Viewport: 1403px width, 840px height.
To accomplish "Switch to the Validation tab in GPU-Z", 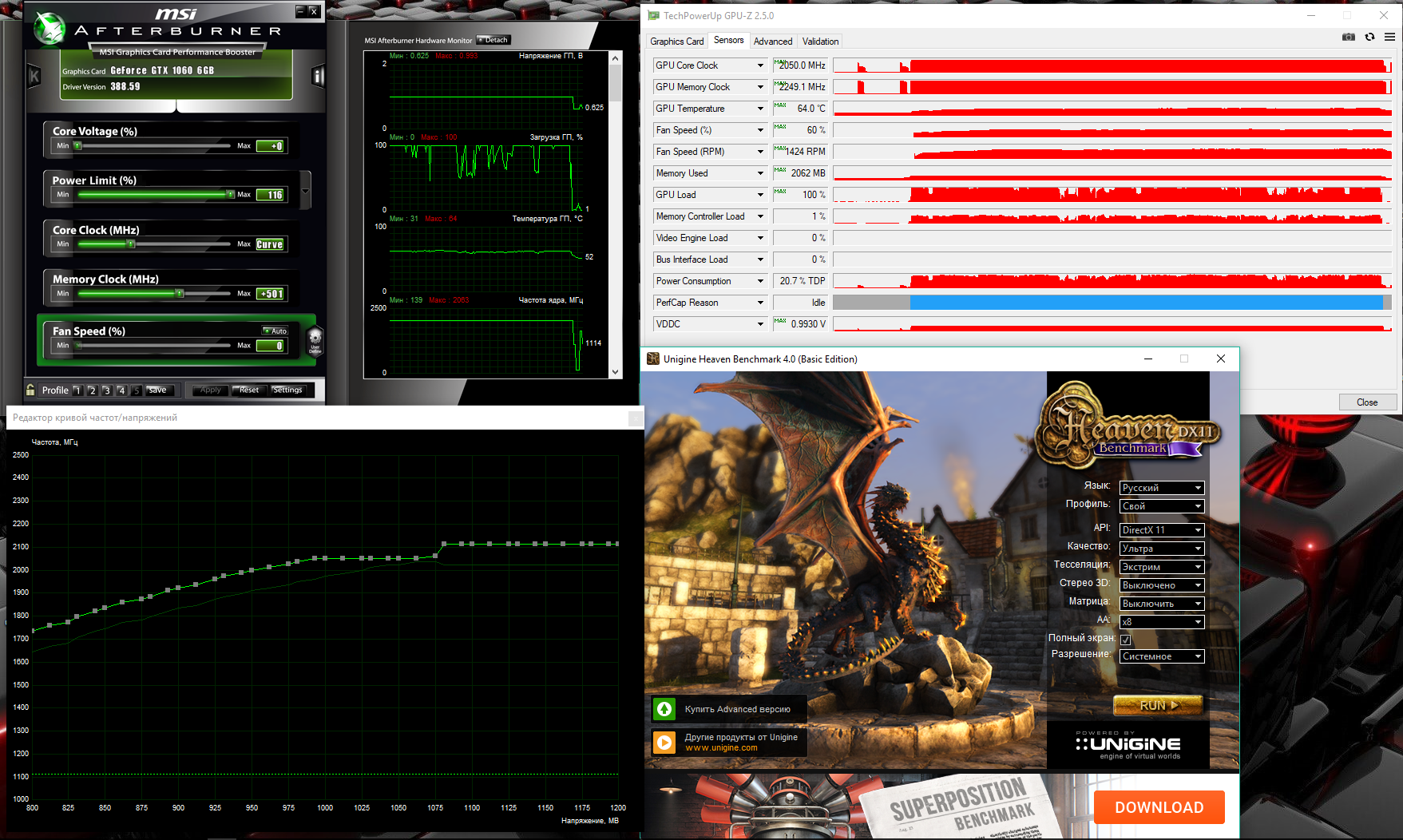I will pos(820,42).
